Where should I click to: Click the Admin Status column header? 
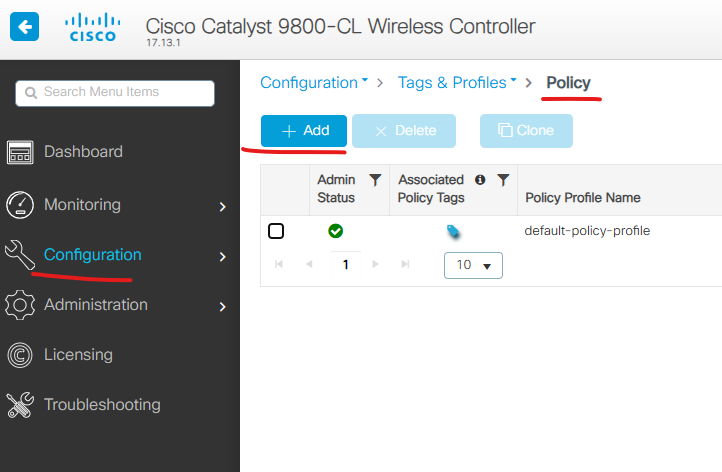(336, 189)
